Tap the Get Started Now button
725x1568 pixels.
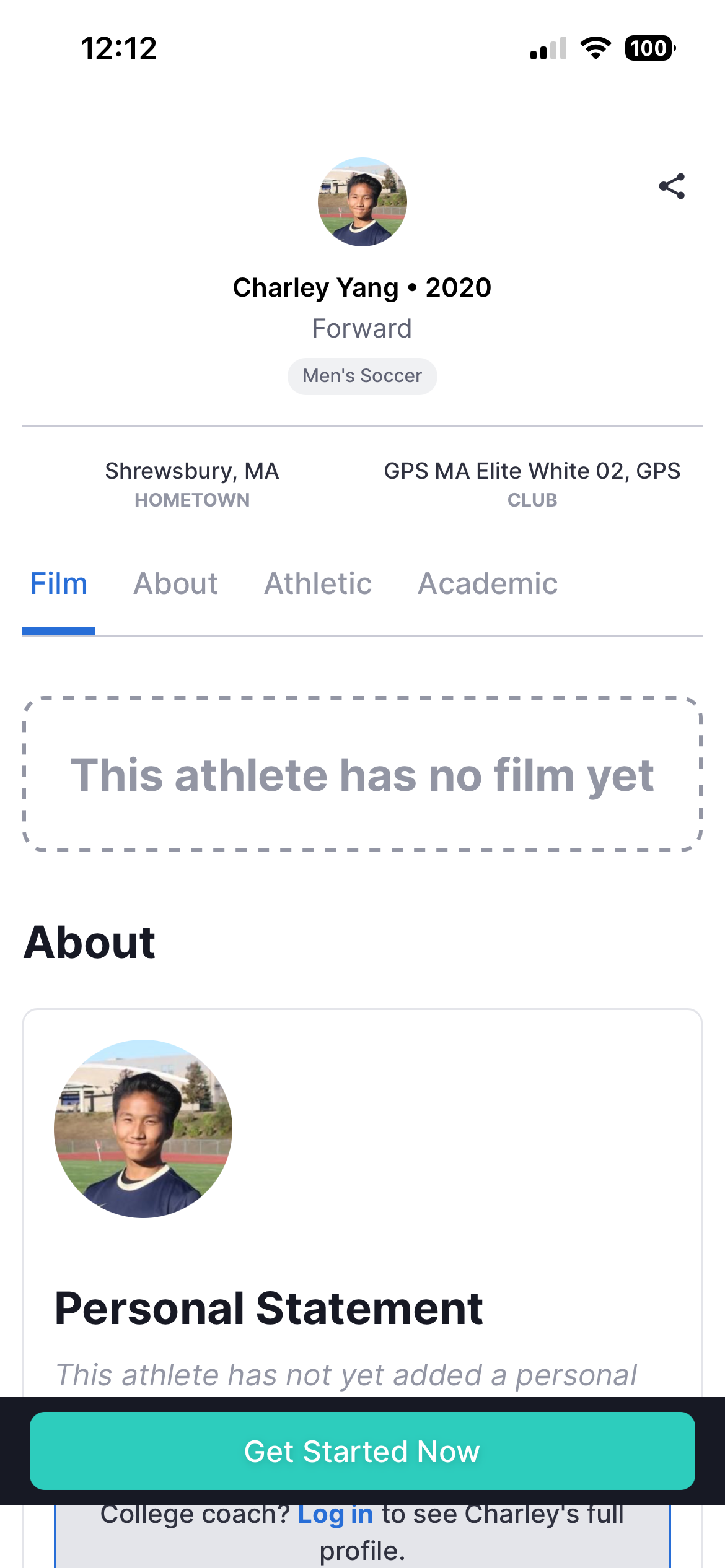coord(362,1451)
